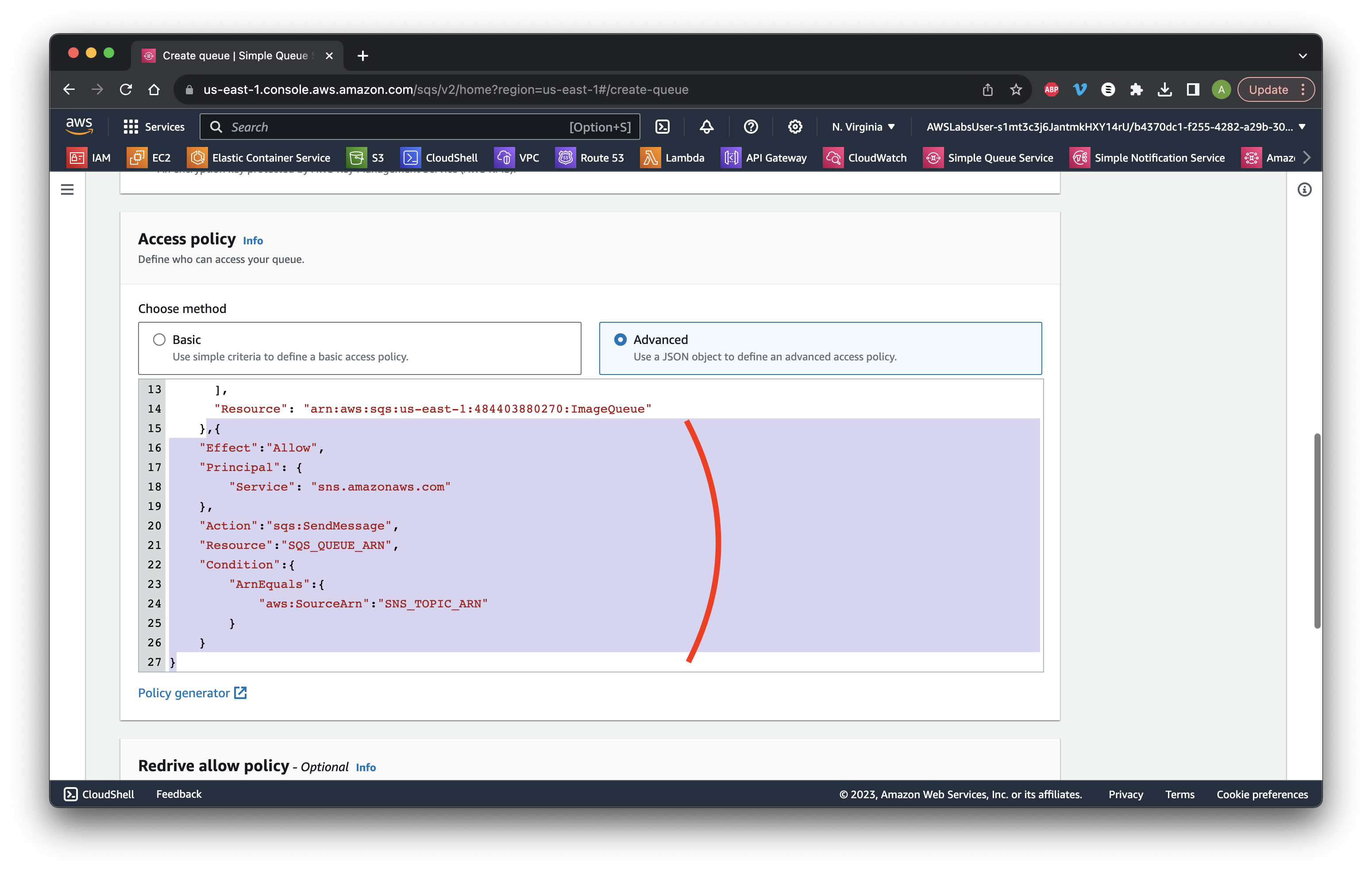Open the N. Virginia region dropdown
The width and height of the screenshot is (1372, 873).
coord(863,127)
